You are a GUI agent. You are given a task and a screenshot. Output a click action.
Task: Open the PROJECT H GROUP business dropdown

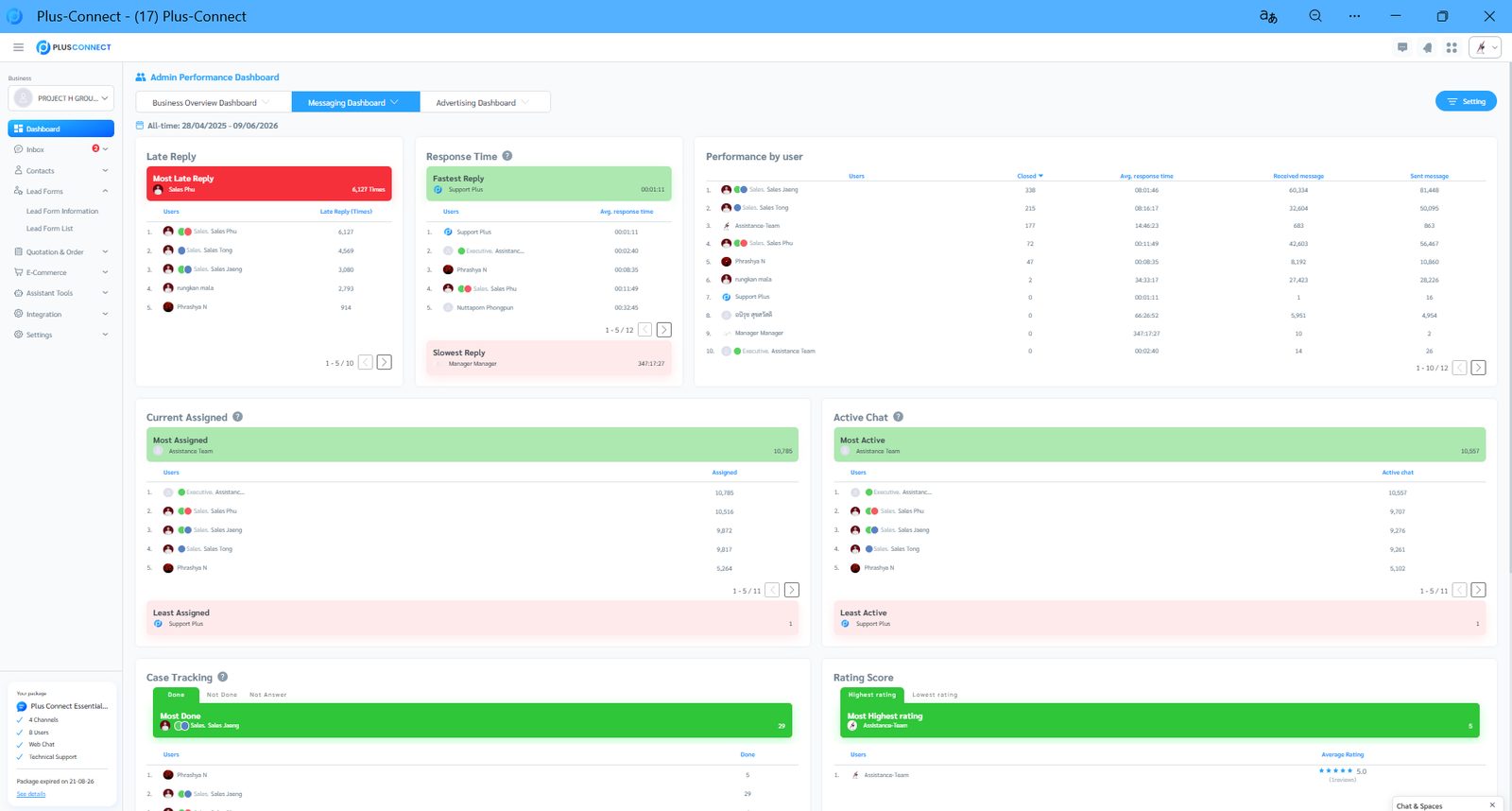[x=61, y=98]
